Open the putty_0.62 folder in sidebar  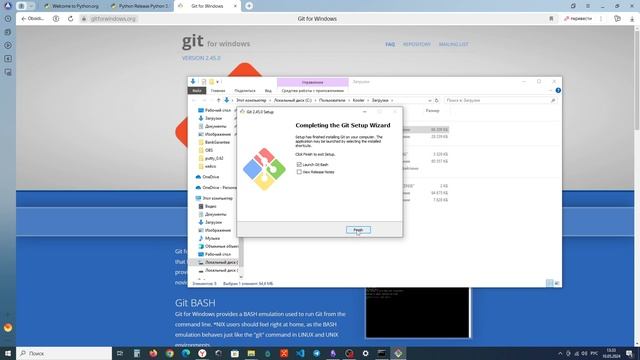click(211, 158)
